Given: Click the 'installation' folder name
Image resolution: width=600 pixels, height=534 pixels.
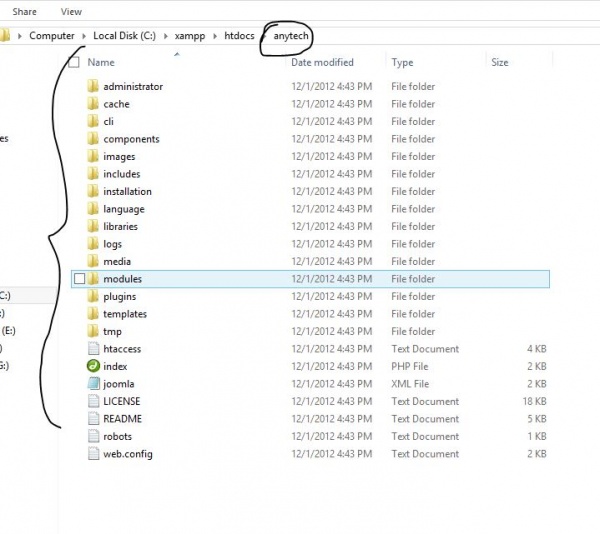Looking at the screenshot, I should point(127,191).
